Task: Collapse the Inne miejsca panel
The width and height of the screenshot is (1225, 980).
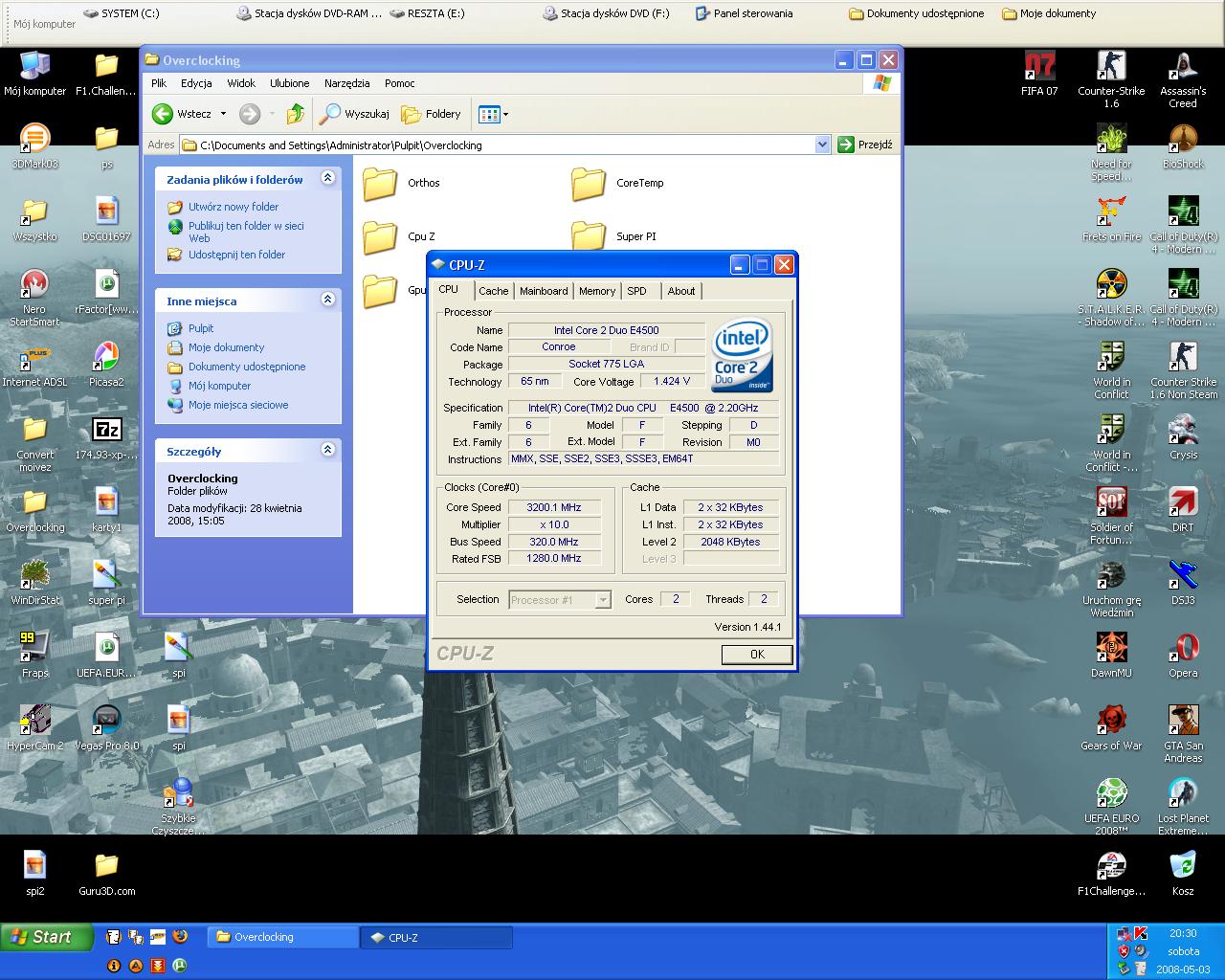Action: [x=328, y=300]
